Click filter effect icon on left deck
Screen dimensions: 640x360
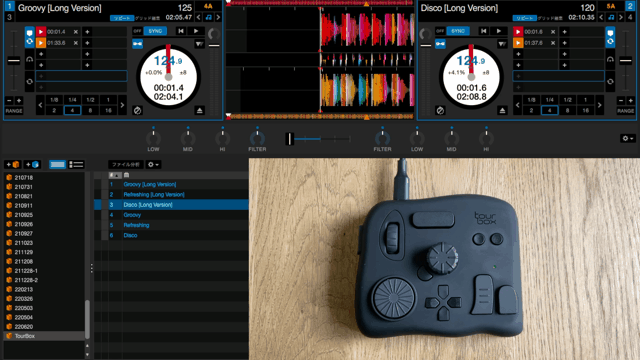click(x=199, y=44)
